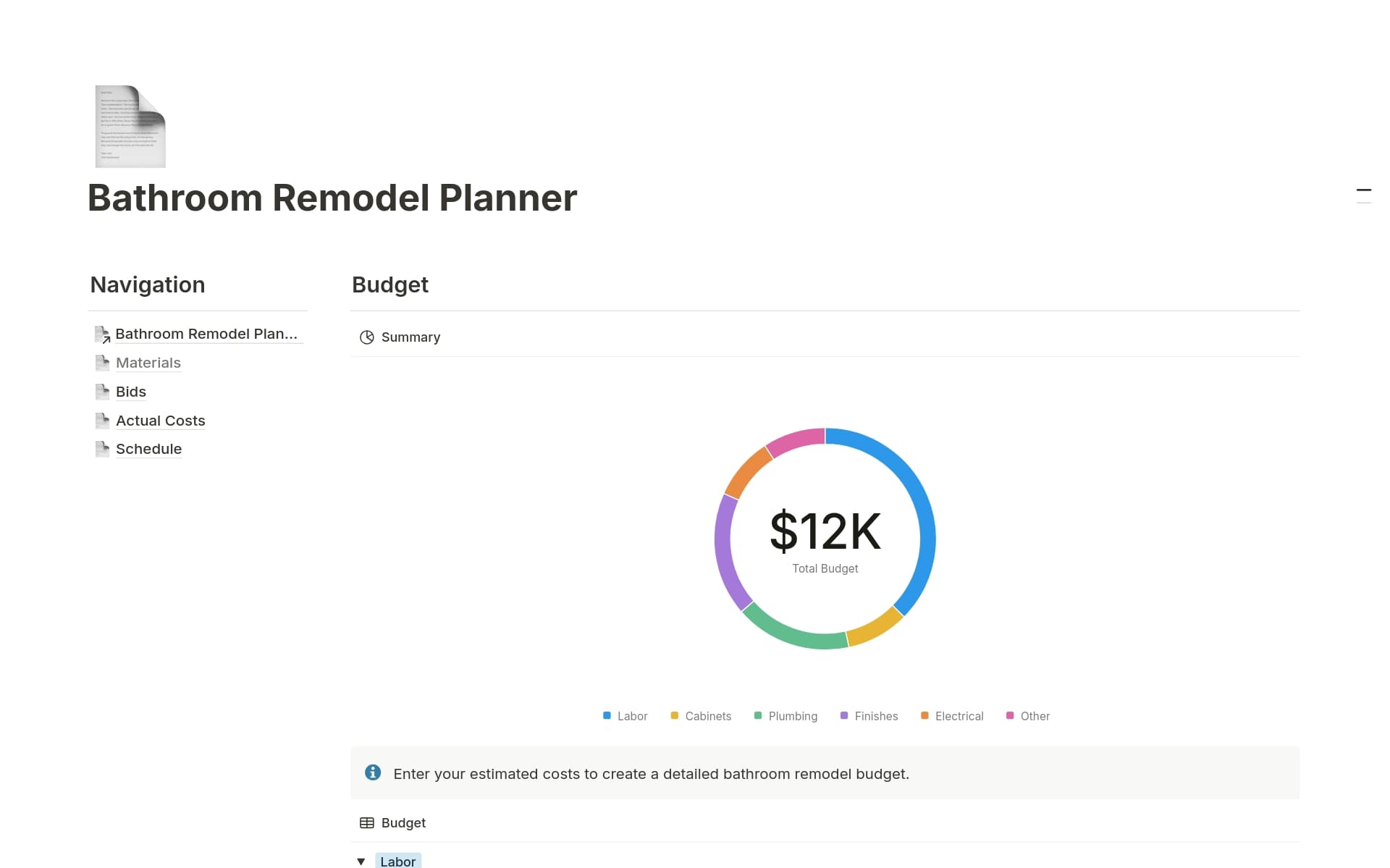The height and width of the screenshot is (868, 1390).
Task: Open the Bathroom Remodel Plan link
Action: 206,334
